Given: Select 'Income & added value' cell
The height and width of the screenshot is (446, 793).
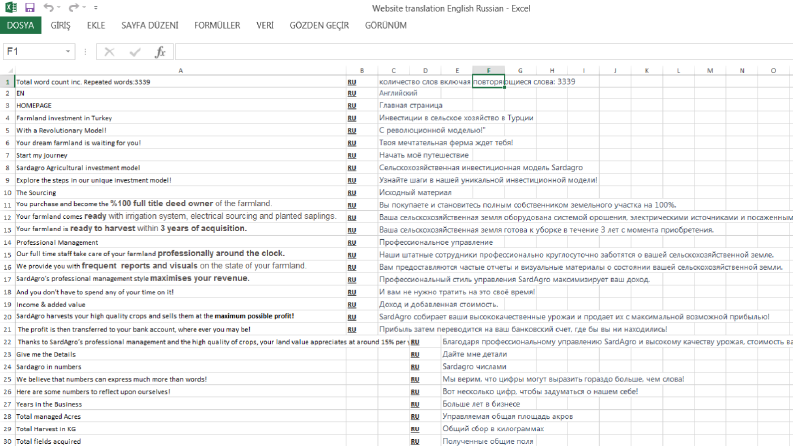Looking at the screenshot, I should (x=181, y=304).
